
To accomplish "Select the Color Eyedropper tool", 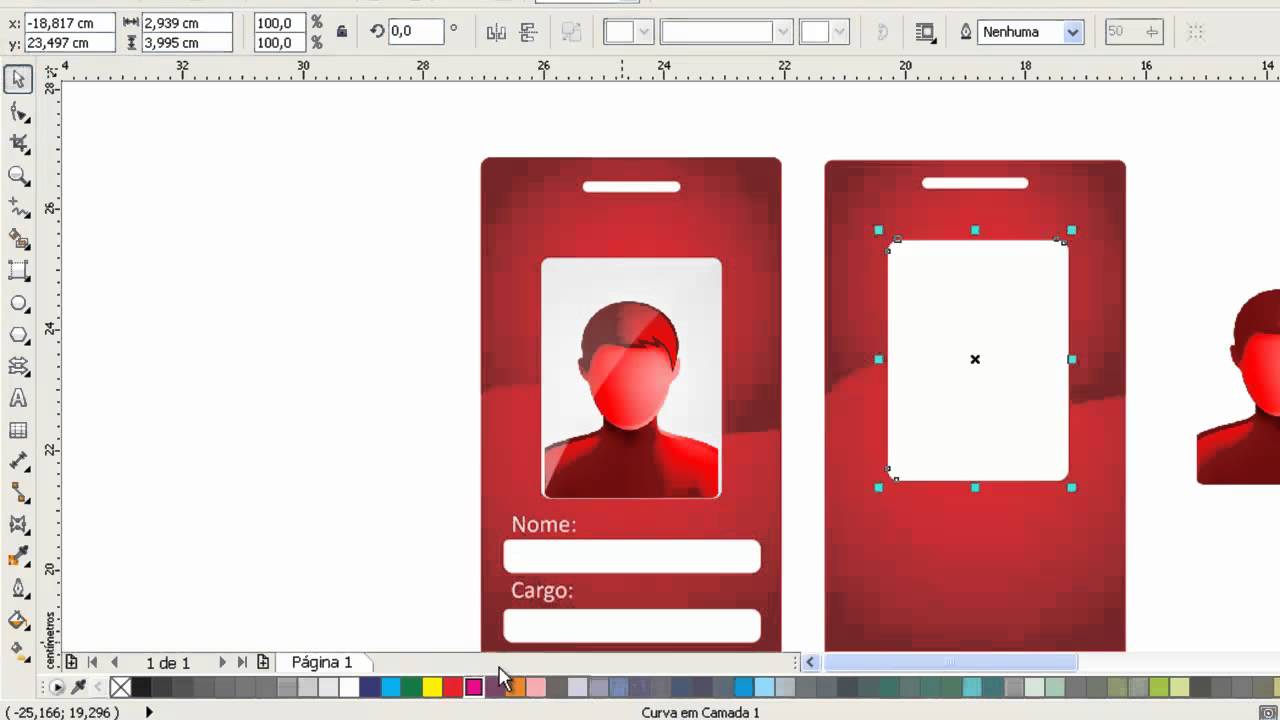I will click(18, 557).
